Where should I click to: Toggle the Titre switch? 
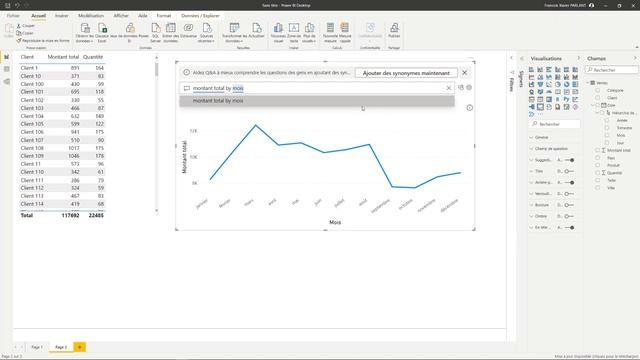tap(569, 171)
